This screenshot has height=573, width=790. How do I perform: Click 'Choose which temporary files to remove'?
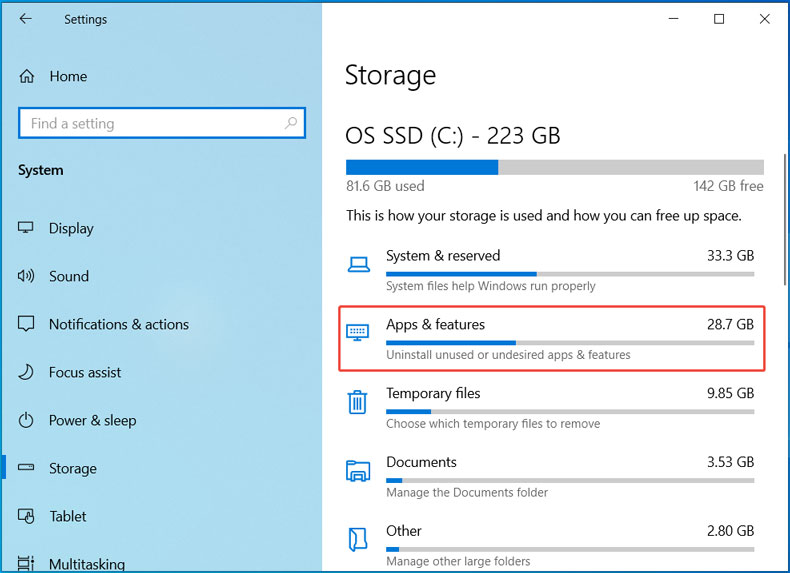(x=493, y=424)
